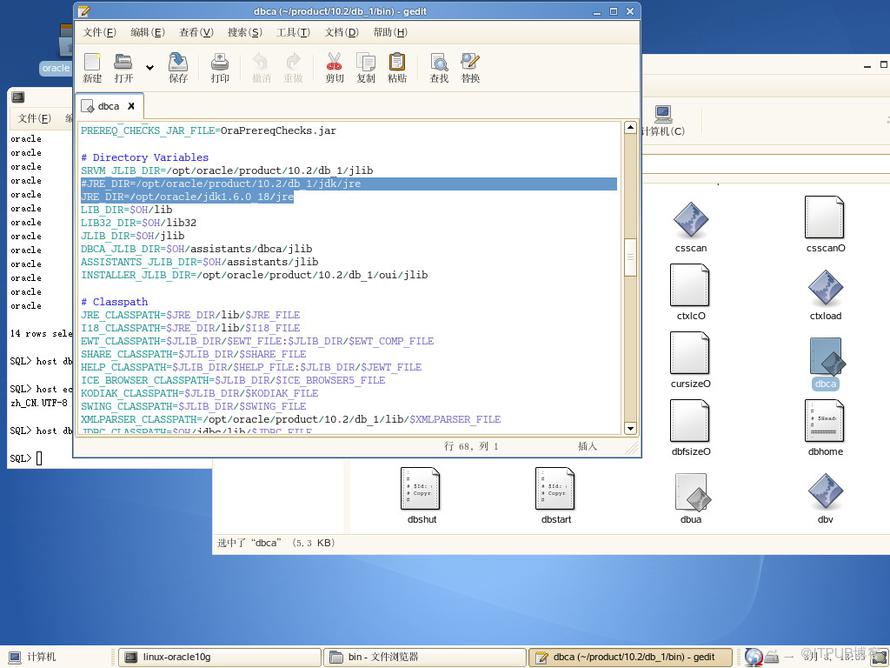Viewport: 890px width, 668px height.
Task: Click the INSTALLER_JLIB_DIR line
Action: 254,275
